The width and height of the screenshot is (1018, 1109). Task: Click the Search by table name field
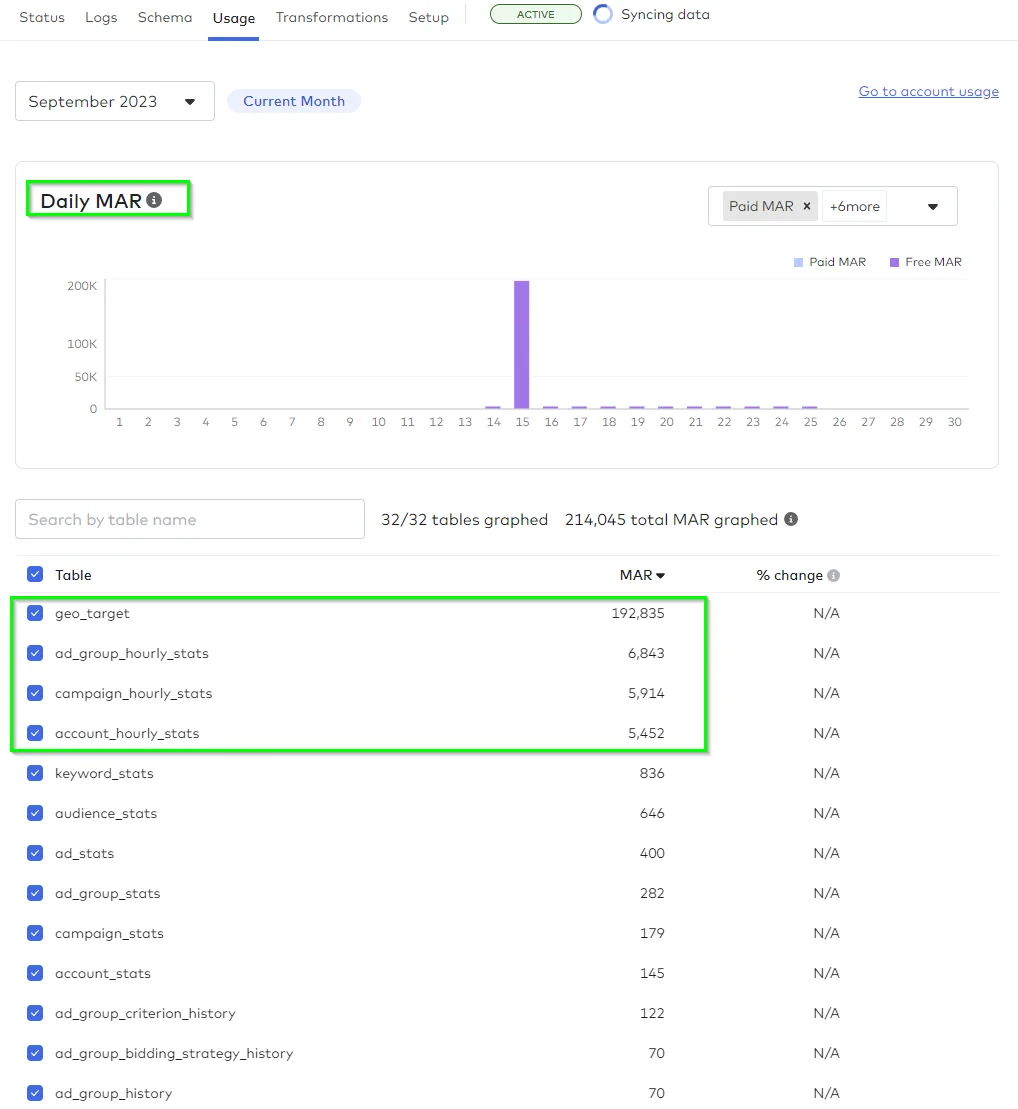pos(190,519)
